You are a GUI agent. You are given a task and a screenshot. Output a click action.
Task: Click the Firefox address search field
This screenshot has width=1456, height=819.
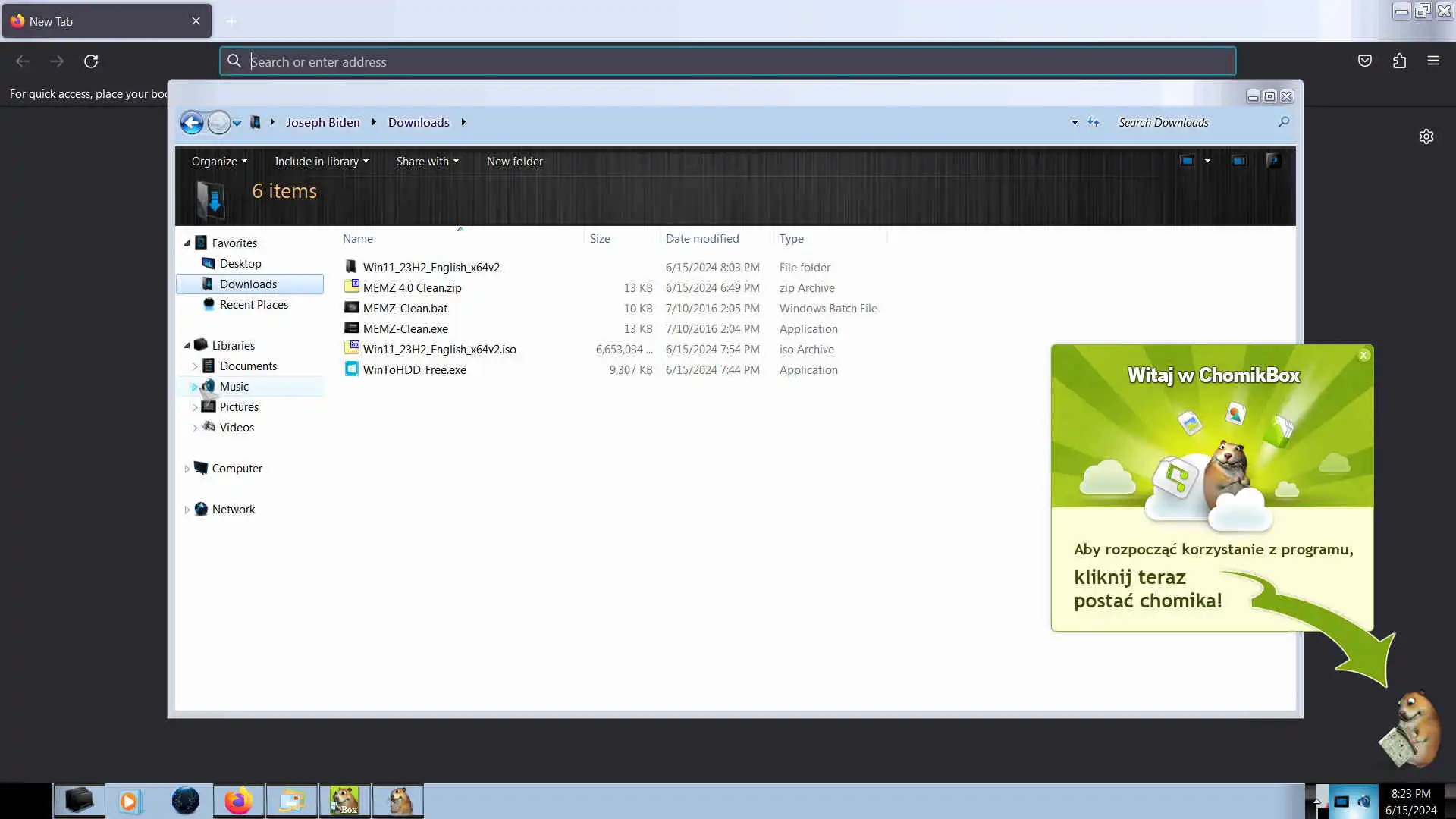pyautogui.click(x=728, y=61)
